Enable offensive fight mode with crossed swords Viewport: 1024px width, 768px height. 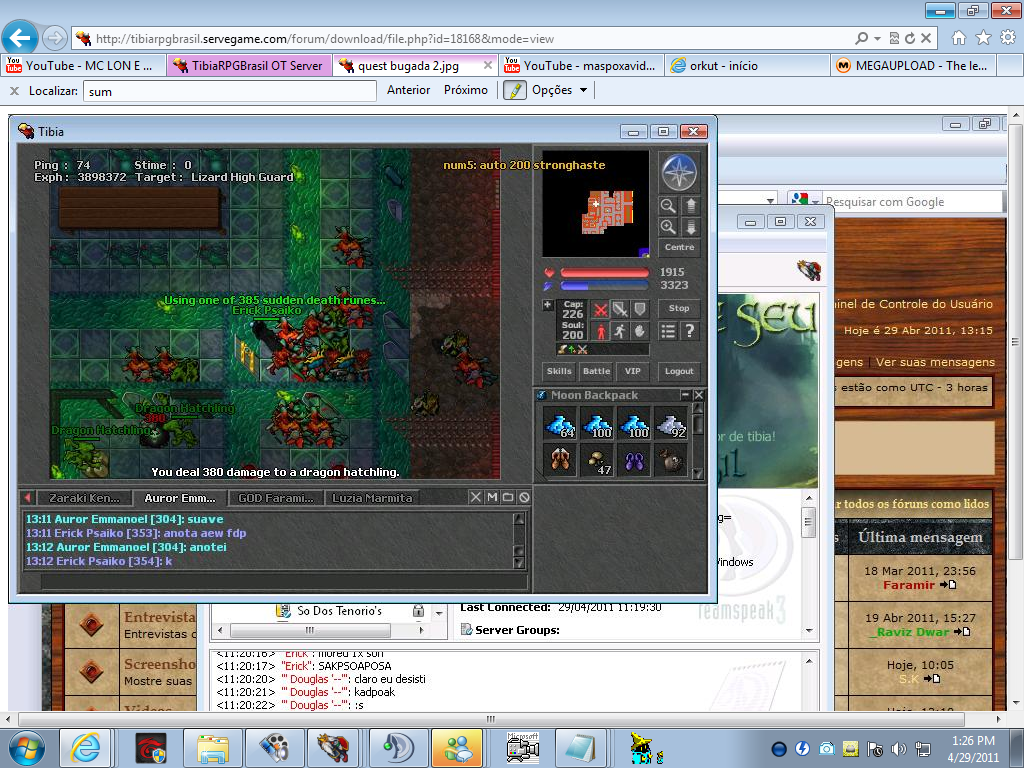coord(601,309)
